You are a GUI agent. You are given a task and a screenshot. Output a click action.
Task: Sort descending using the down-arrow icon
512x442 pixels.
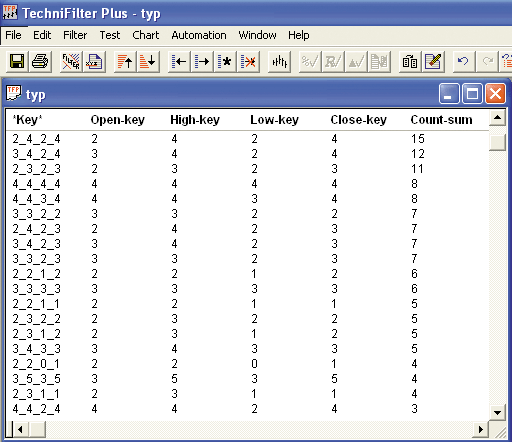(x=148, y=62)
